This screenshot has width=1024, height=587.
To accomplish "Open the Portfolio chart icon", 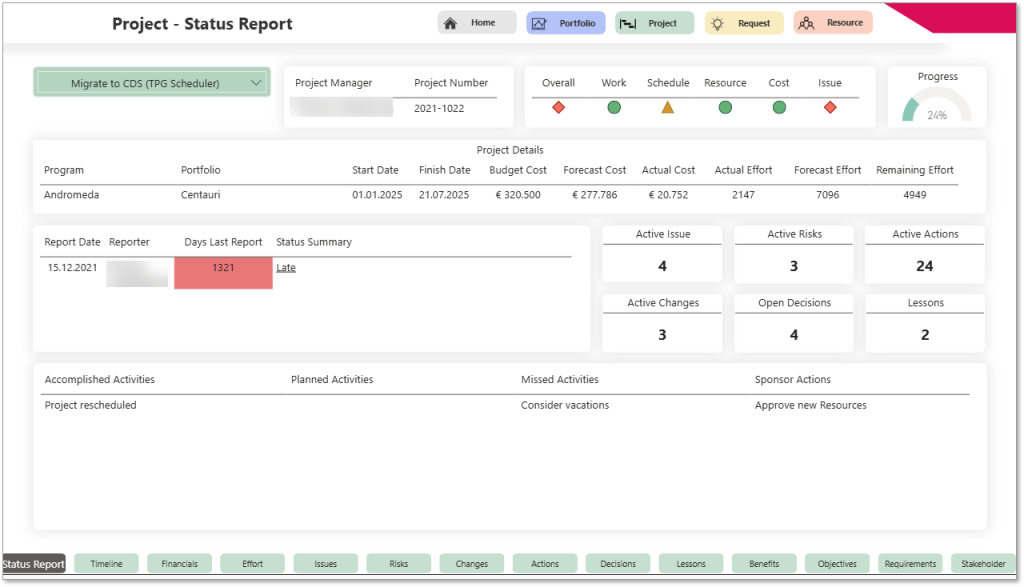I will click(x=539, y=22).
